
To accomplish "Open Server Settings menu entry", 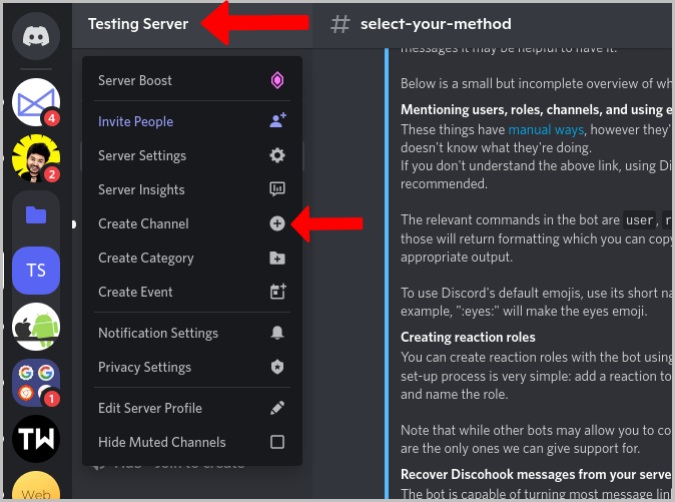I will click(x=192, y=155).
